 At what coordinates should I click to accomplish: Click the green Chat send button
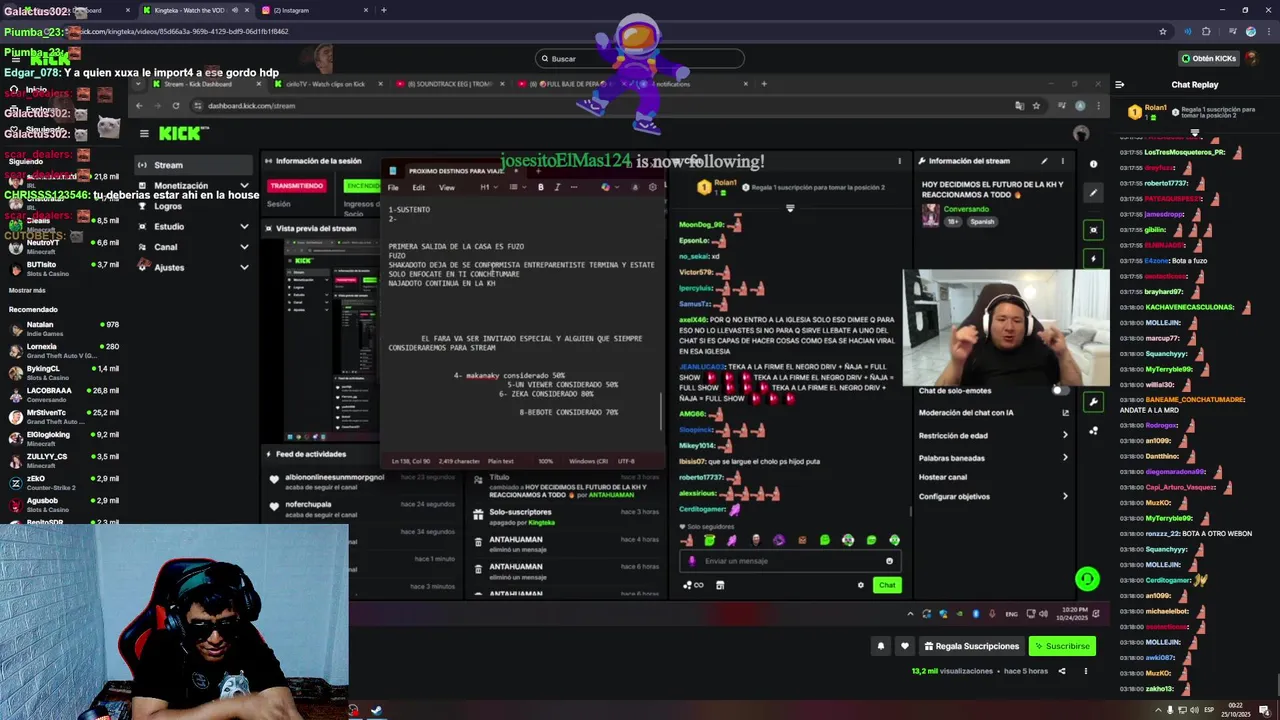pyautogui.click(x=887, y=585)
